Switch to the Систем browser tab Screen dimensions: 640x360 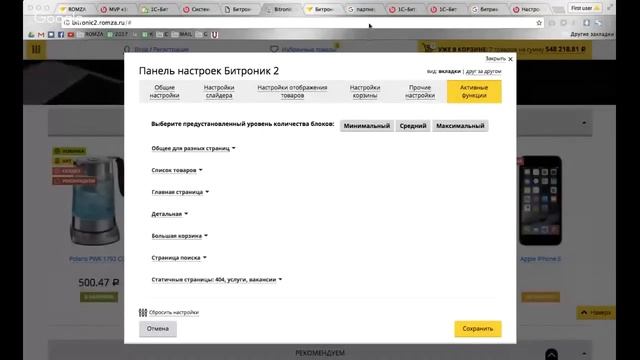197,9
